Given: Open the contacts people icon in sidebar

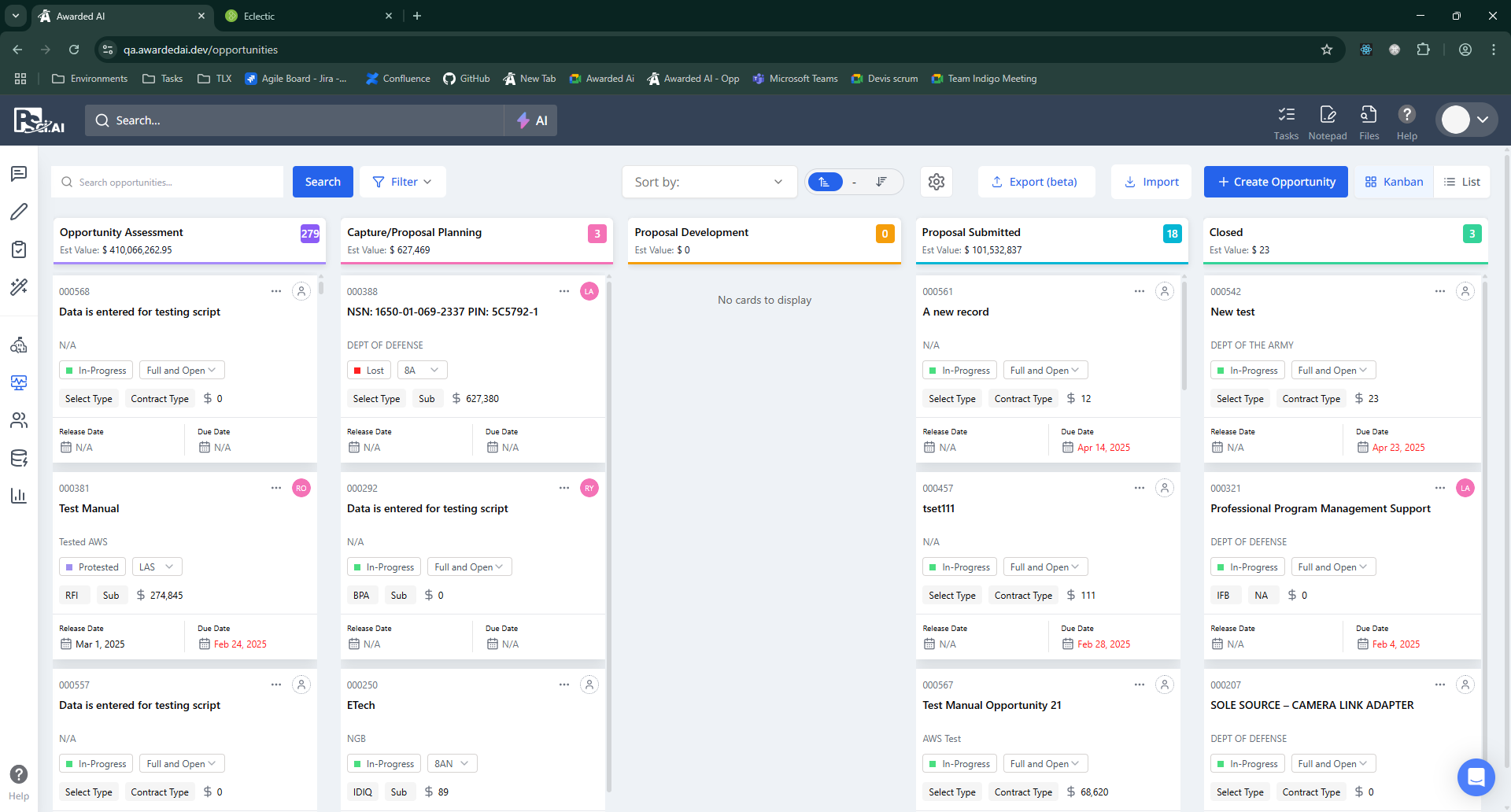Looking at the screenshot, I should click(19, 420).
